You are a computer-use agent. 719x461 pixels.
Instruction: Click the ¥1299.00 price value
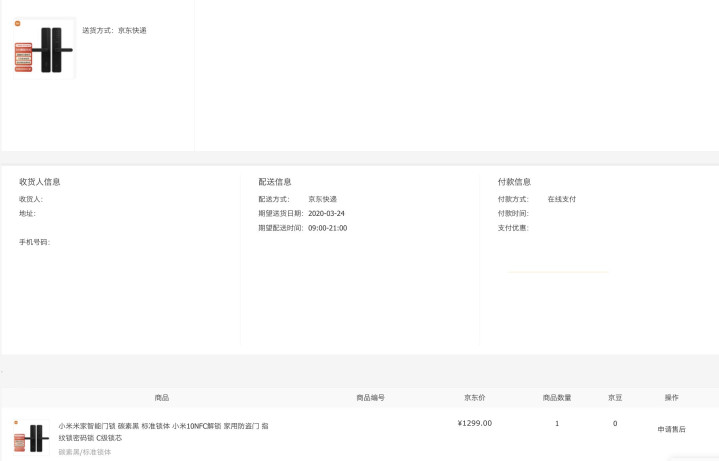[x=475, y=423]
